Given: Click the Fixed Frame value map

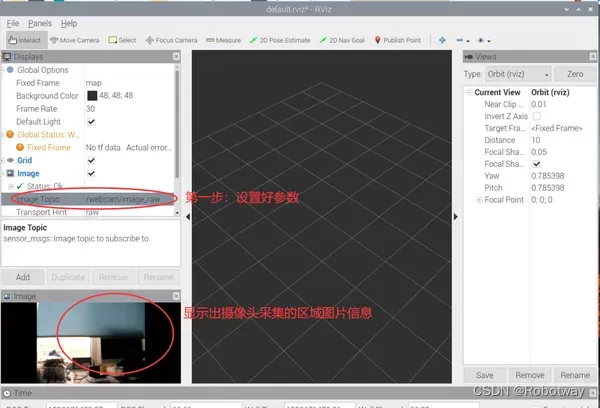Looking at the screenshot, I should pos(94,83).
